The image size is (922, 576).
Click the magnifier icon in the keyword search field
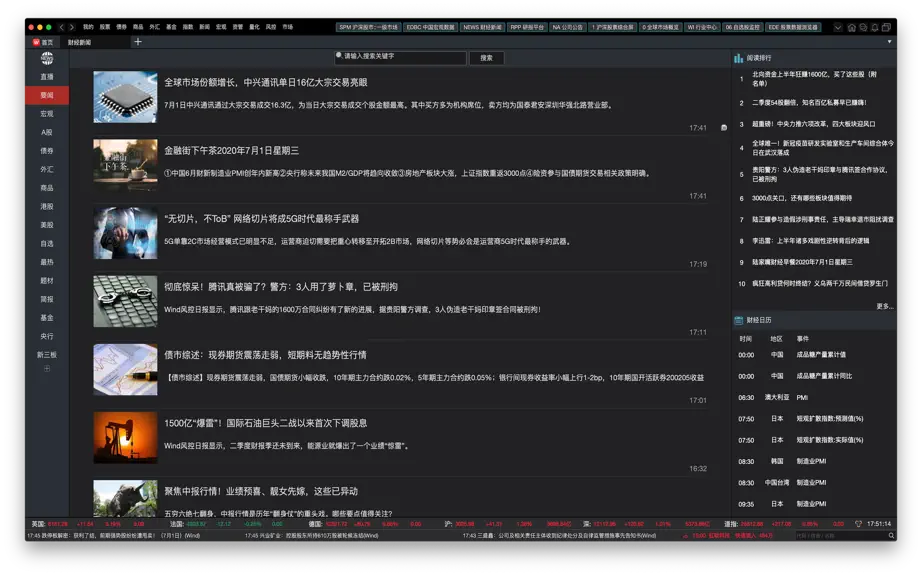point(339,55)
